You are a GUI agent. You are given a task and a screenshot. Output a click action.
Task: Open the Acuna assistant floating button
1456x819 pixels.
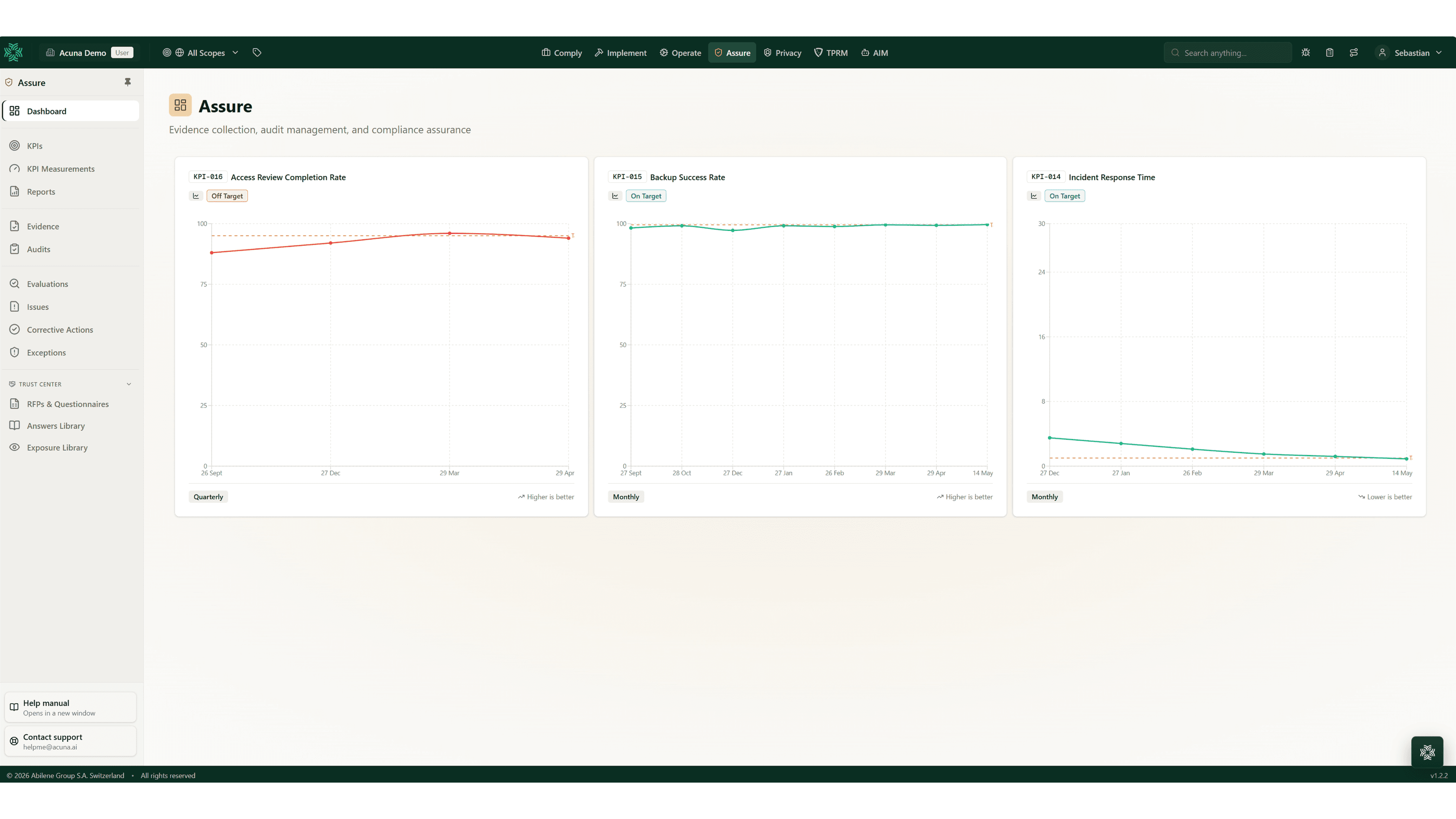1427,752
